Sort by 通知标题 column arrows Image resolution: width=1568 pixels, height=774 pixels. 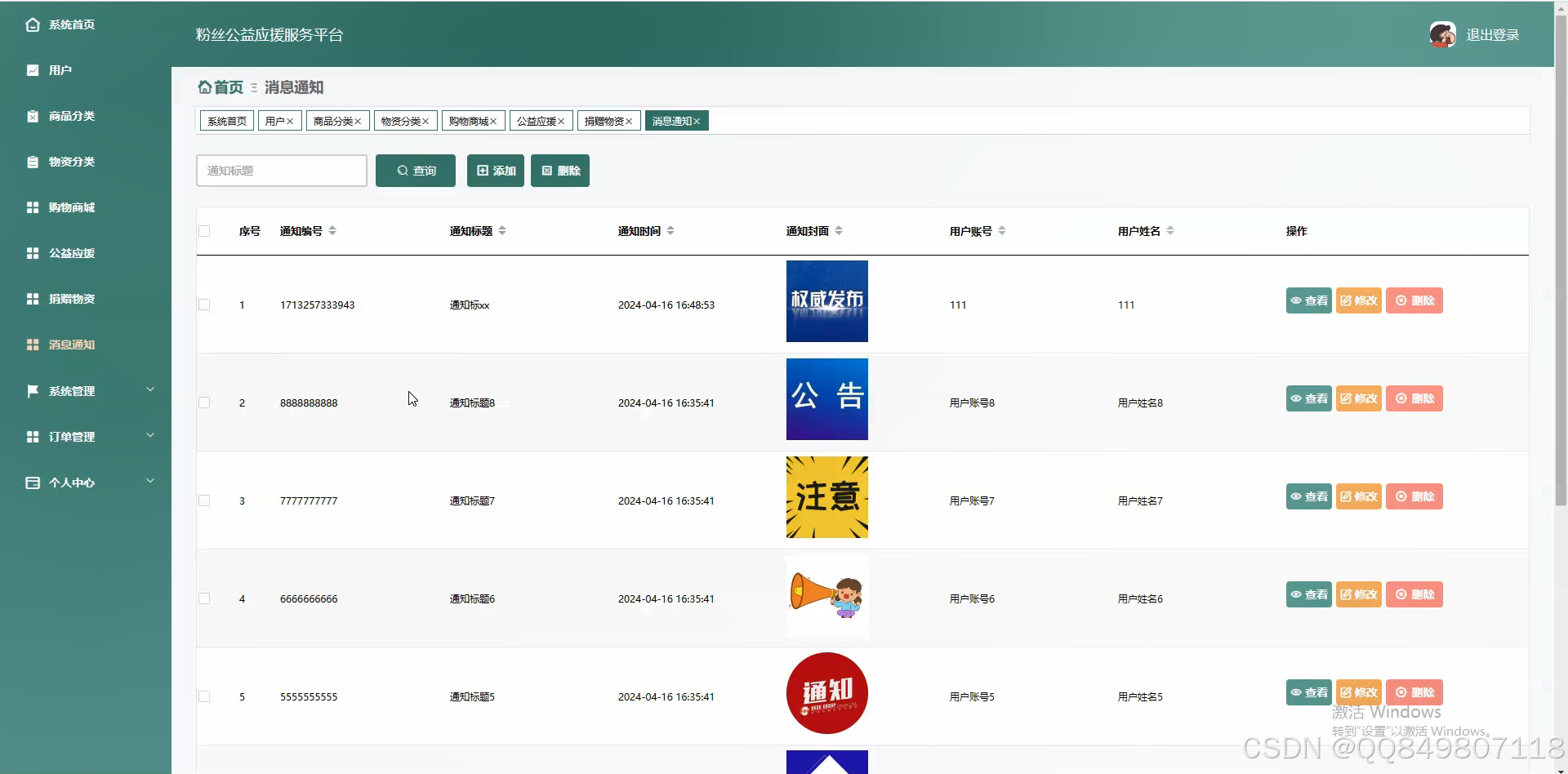[x=502, y=231]
